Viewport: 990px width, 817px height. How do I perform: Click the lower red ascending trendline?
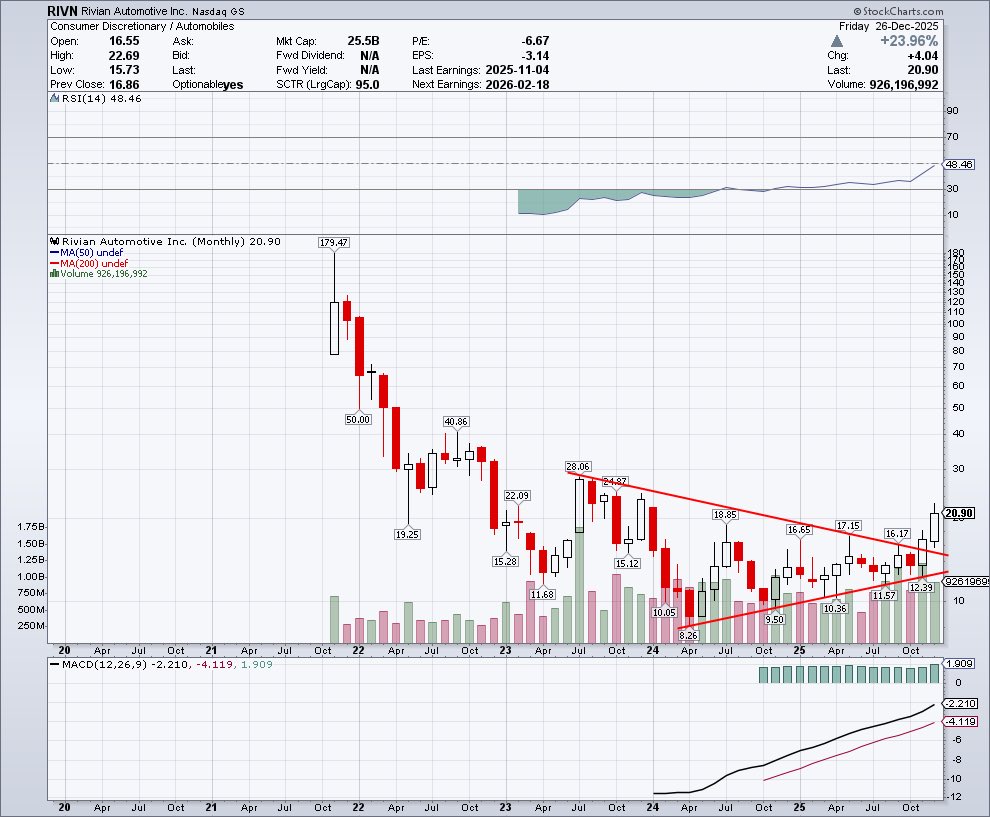click(x=813, y=600)
